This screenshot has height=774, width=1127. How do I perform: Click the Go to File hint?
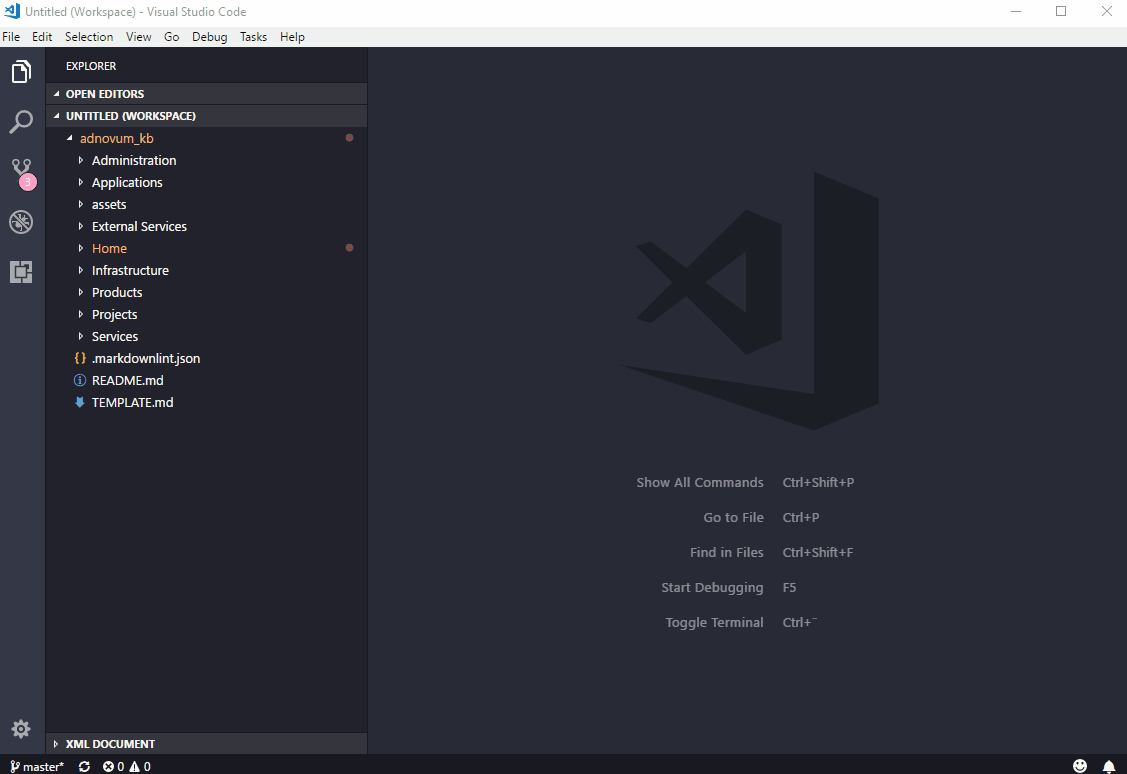click(733, 517)
